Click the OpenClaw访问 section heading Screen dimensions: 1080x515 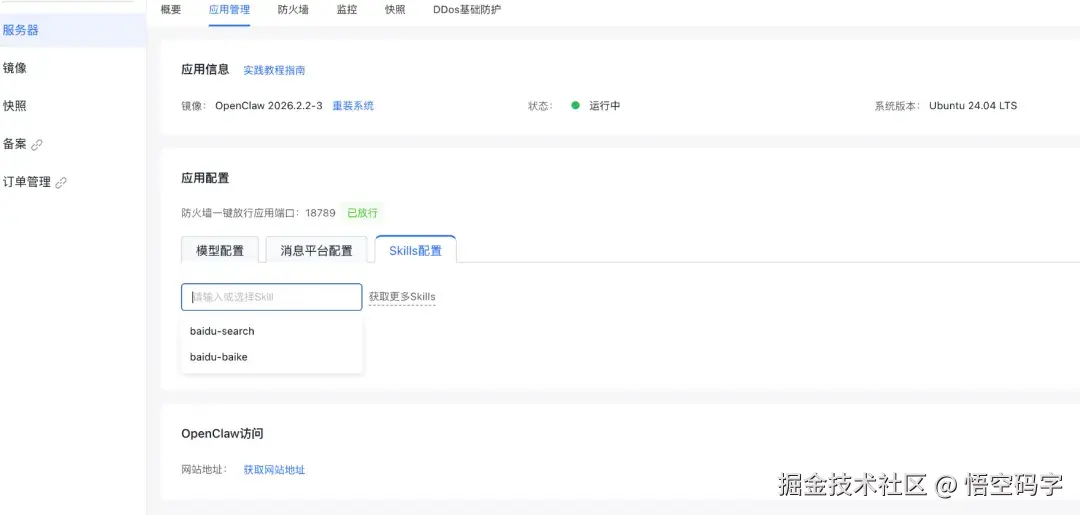[x=222, y=434]
